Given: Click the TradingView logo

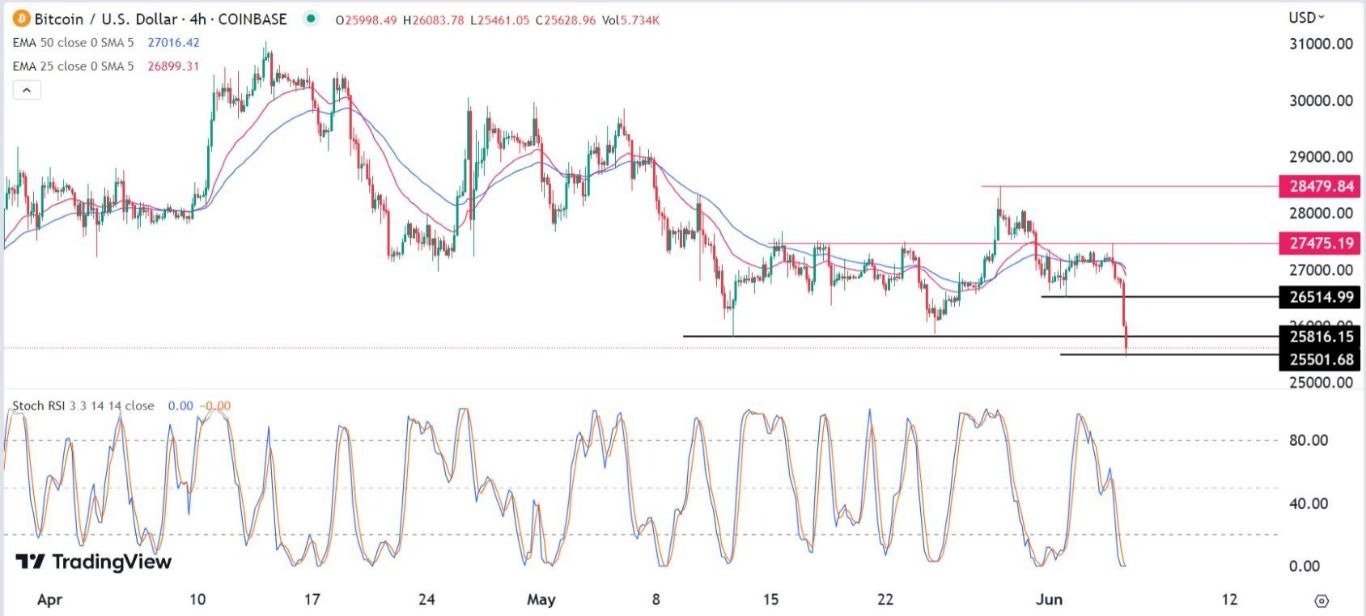Looking at the screenshot, I should click(x=93, y=561).
